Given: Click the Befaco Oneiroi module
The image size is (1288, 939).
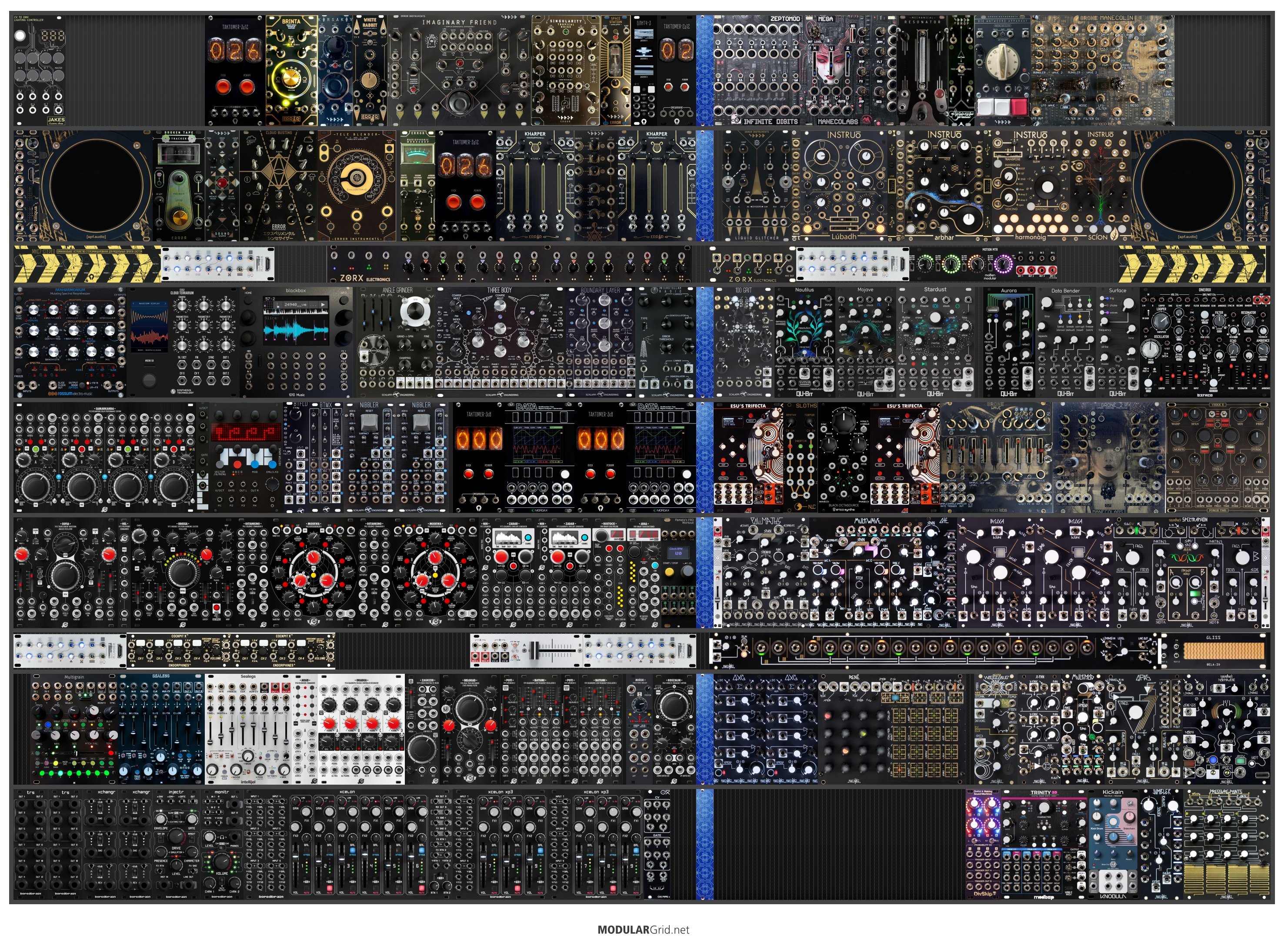Looking at the screenshot, I should 1205,342.
